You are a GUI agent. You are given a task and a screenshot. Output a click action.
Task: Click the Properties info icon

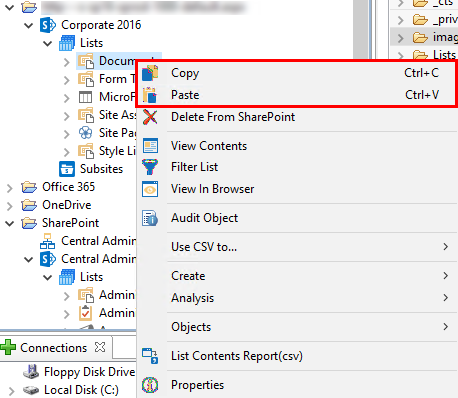pos(150,385)
